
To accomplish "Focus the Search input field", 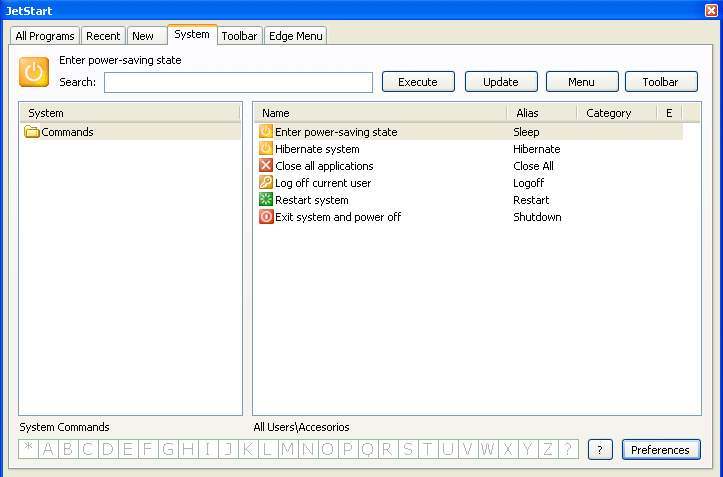I will (238, 82).
